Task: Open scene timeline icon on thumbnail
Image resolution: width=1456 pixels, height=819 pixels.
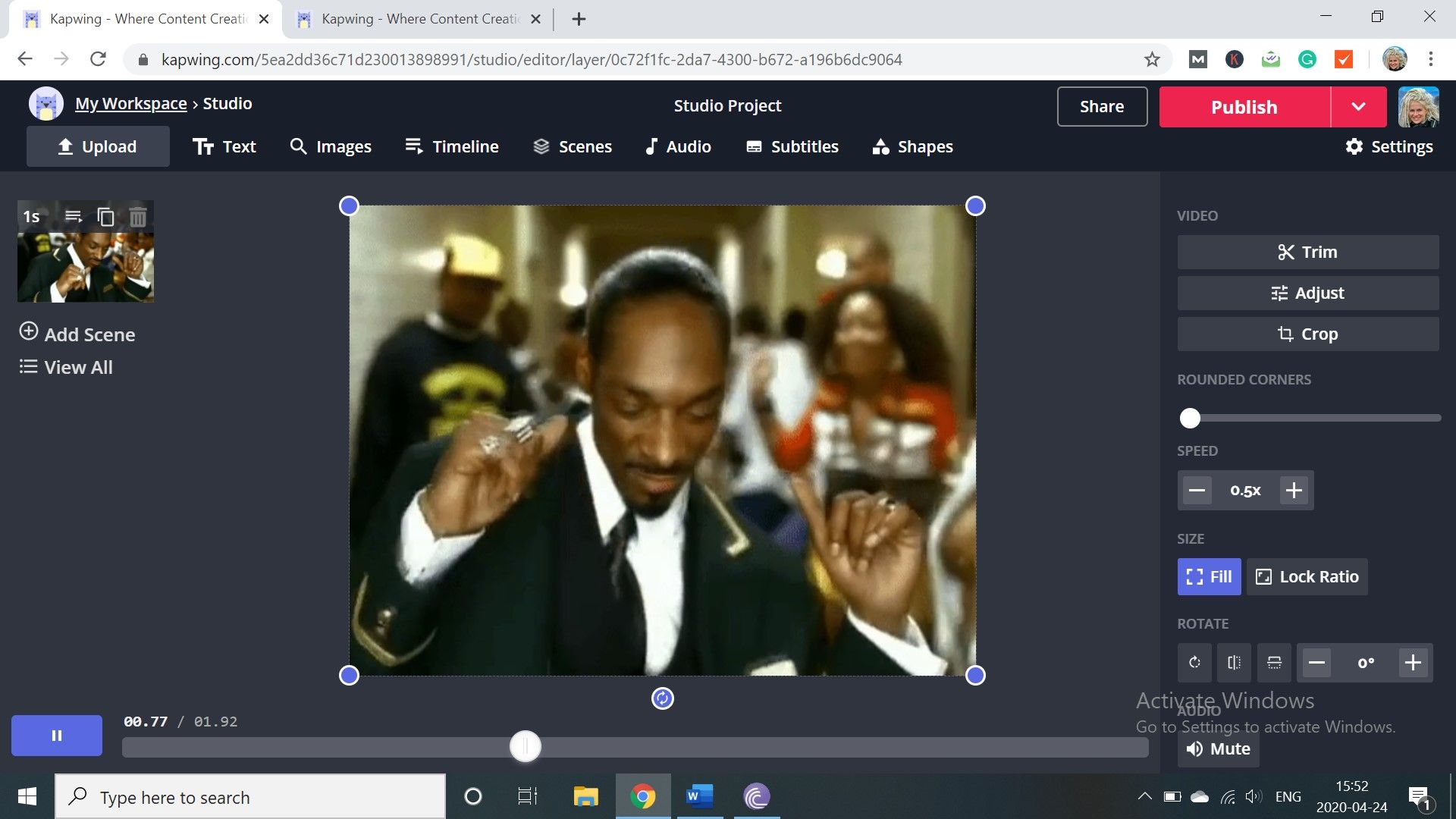Action: (74, 217)
